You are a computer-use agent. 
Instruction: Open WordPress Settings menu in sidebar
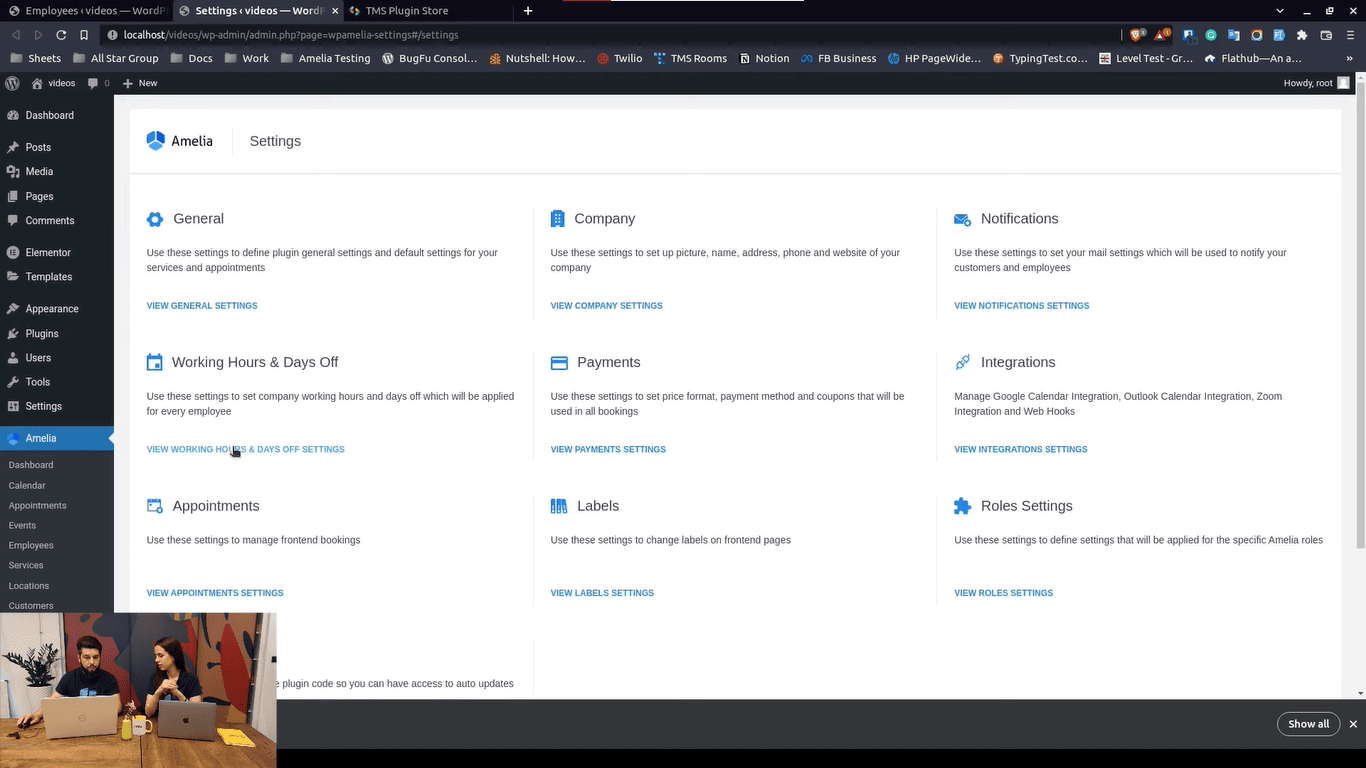[x=43, y=406]
